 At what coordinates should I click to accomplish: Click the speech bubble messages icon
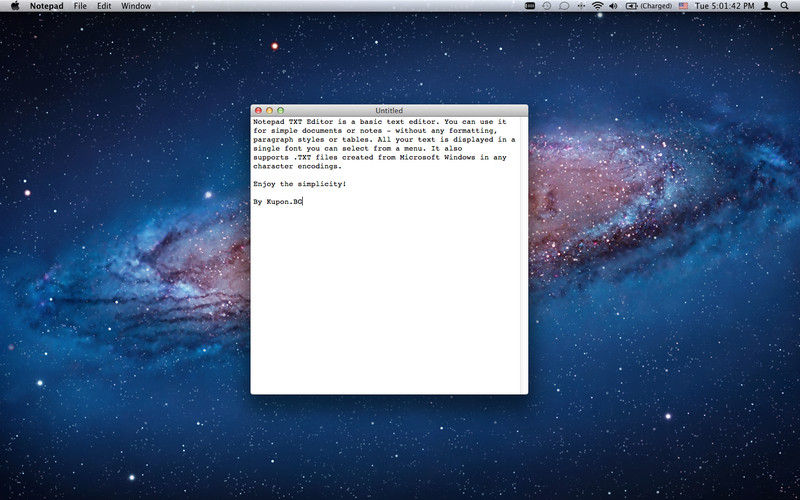pos(564,6)
